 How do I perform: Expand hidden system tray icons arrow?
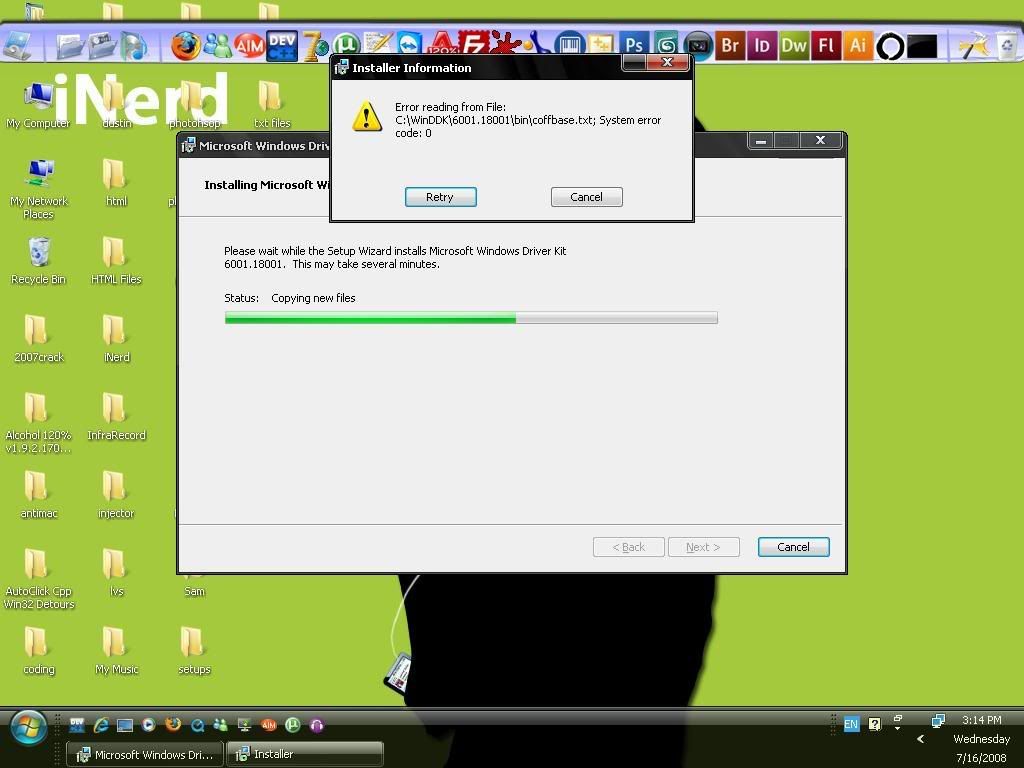point(921,740)
